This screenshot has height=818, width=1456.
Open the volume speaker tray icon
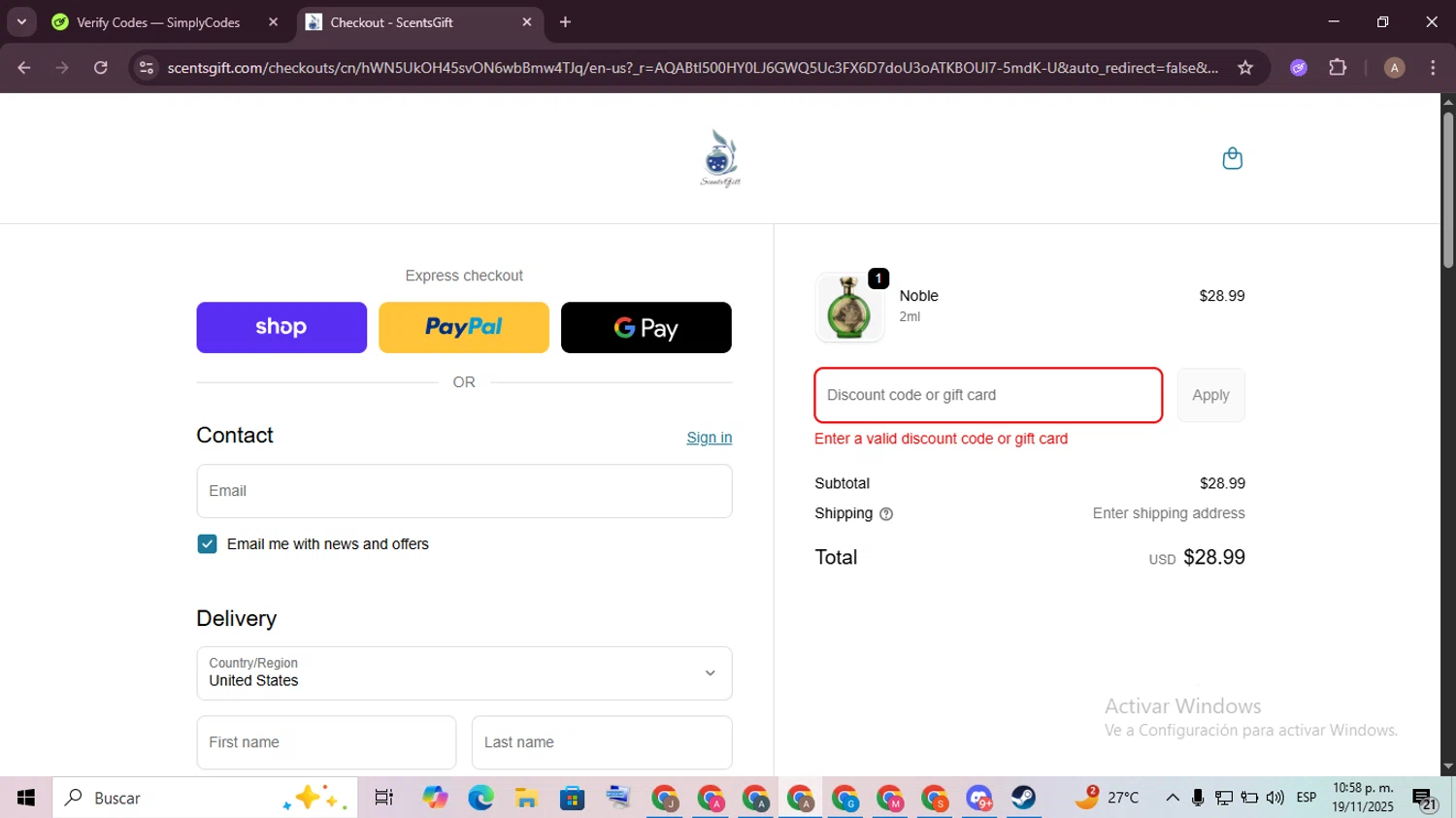coord(1274,798)
